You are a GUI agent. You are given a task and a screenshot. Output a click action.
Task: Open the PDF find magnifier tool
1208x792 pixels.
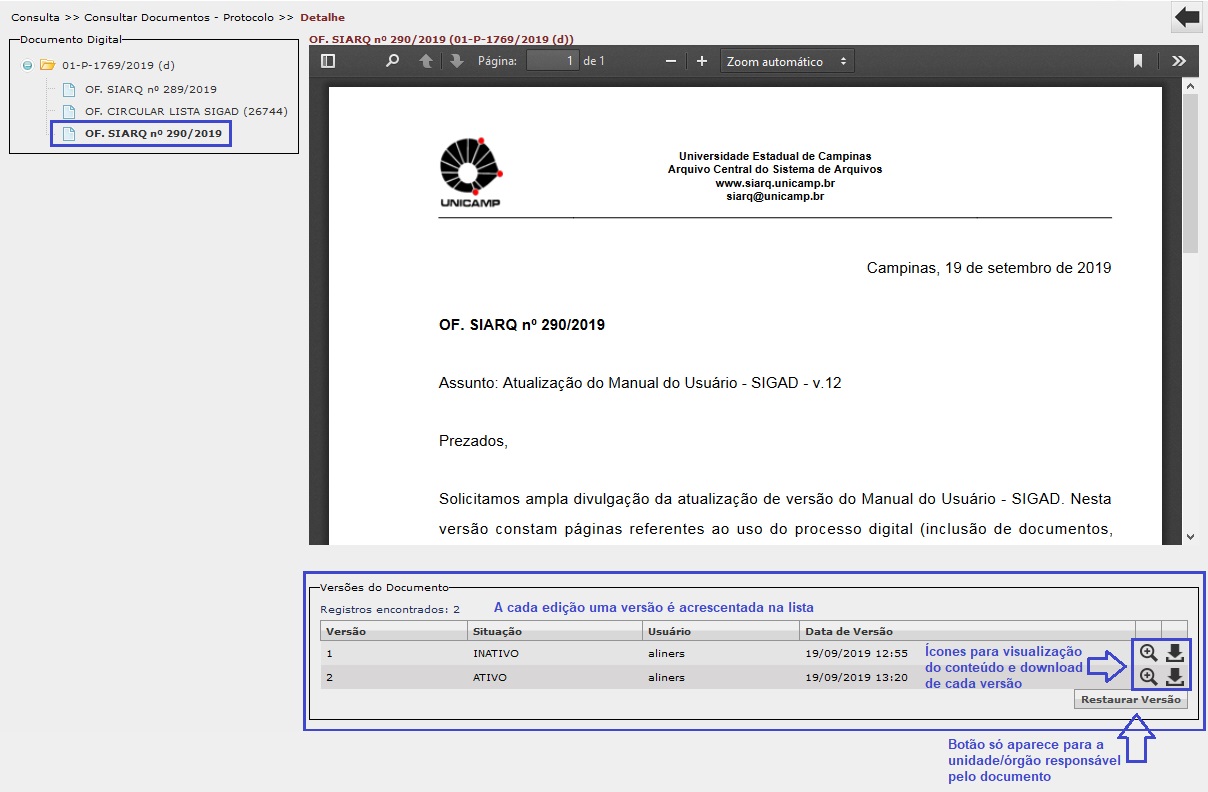[x=393, y=61]
